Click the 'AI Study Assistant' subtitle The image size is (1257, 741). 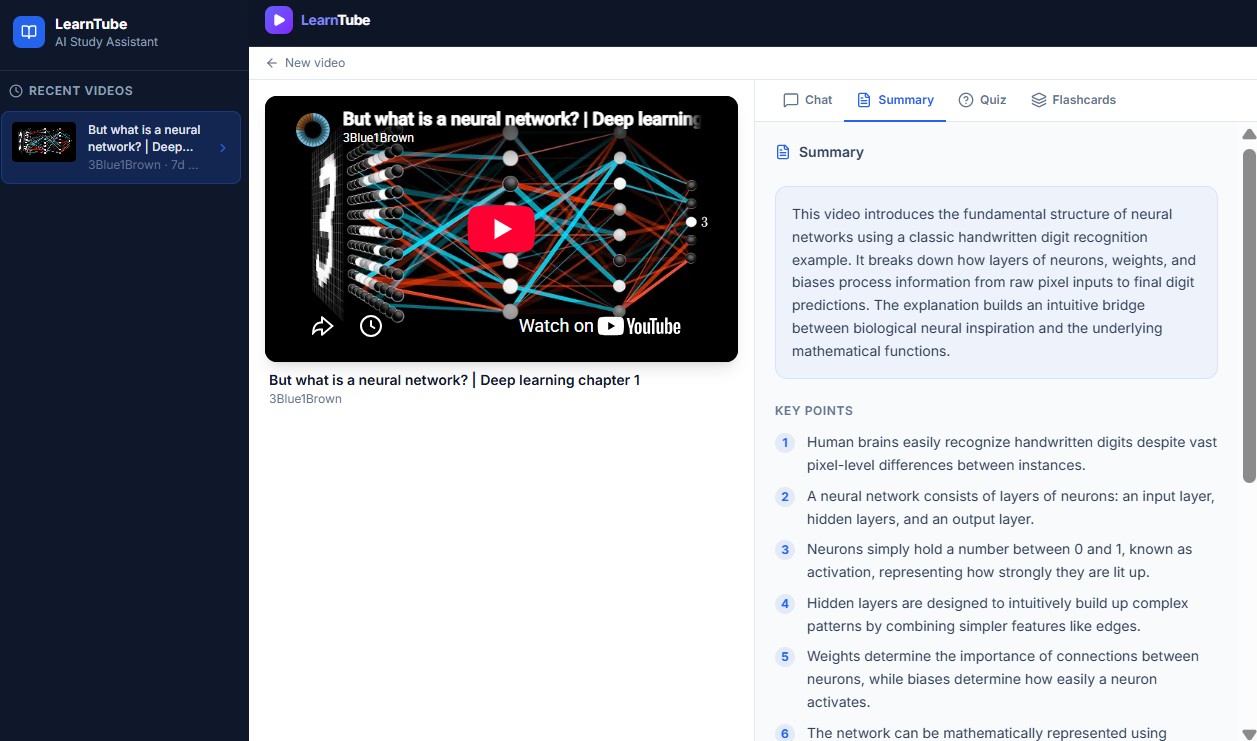click(106, 42)
